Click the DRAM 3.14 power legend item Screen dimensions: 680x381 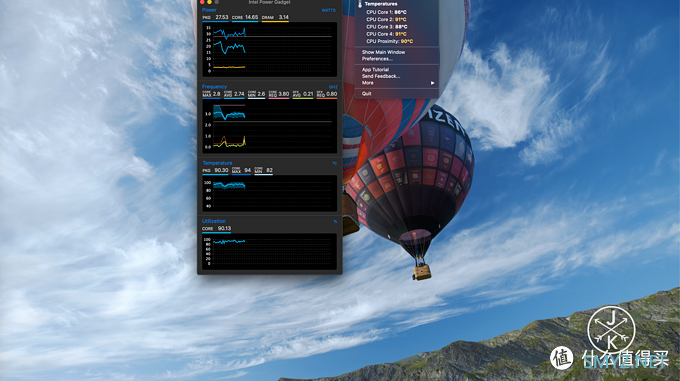coord(275,18)
